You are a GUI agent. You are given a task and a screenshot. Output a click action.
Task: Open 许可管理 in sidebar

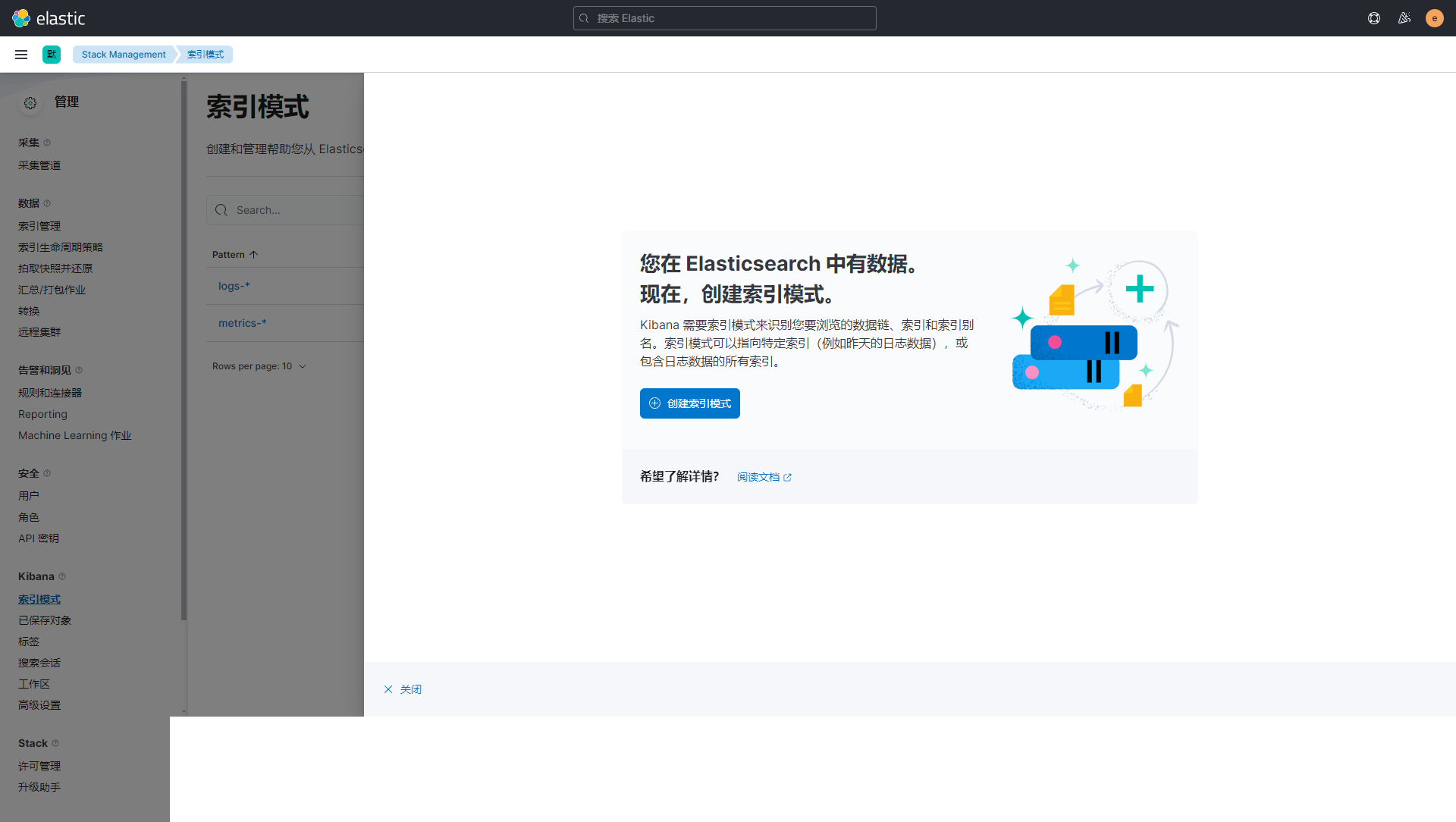39,766
